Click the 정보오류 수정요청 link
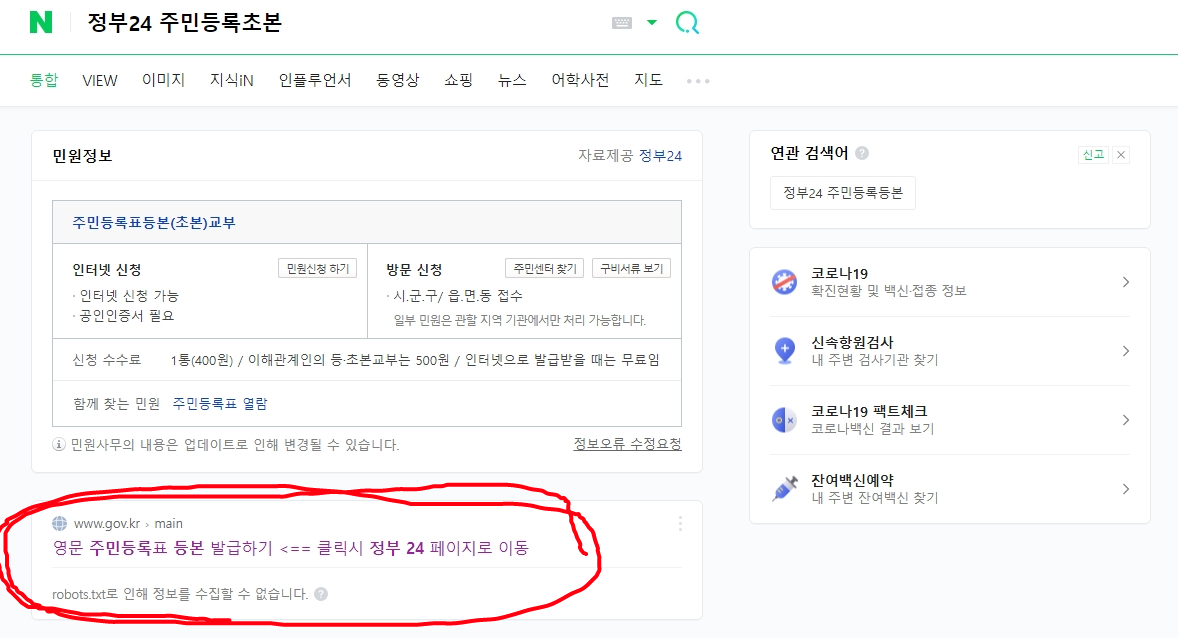Viewport: 1178px width, 638px height. pyautogui.click(x=627, y=444)
